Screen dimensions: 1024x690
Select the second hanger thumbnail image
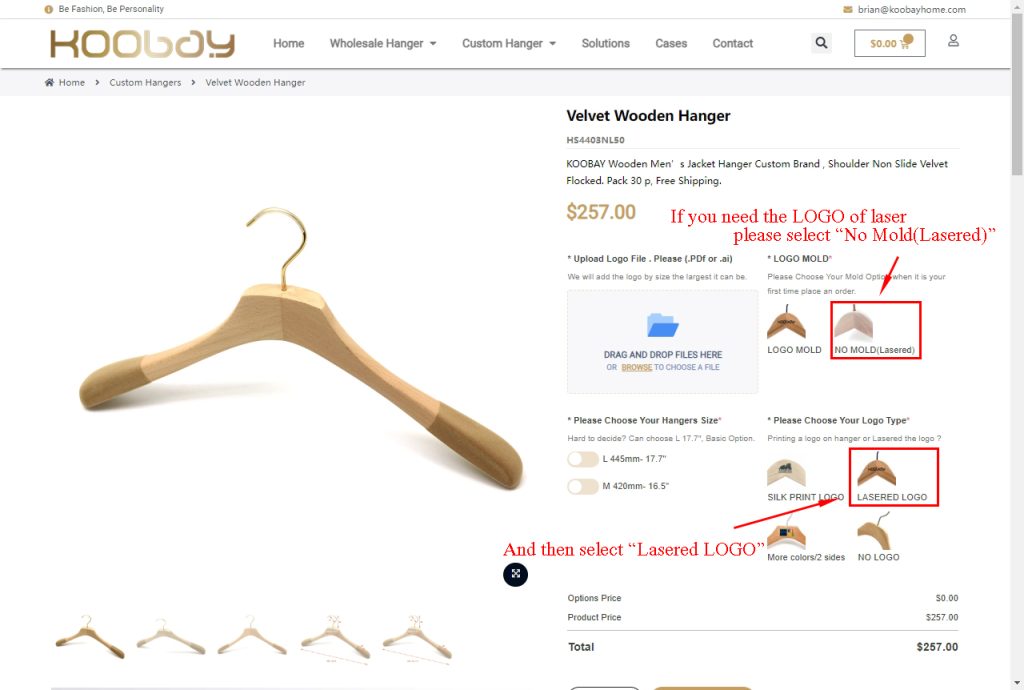[170, 636]
